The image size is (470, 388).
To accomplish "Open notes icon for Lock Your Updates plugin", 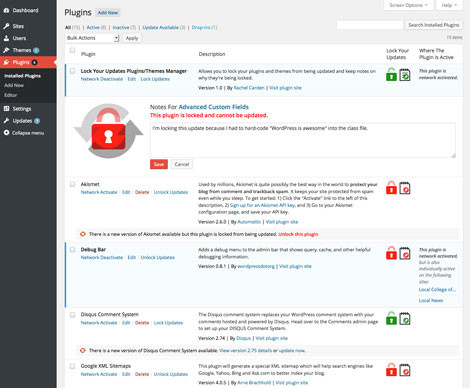I will pyautogui.click(x=405, y=75).
